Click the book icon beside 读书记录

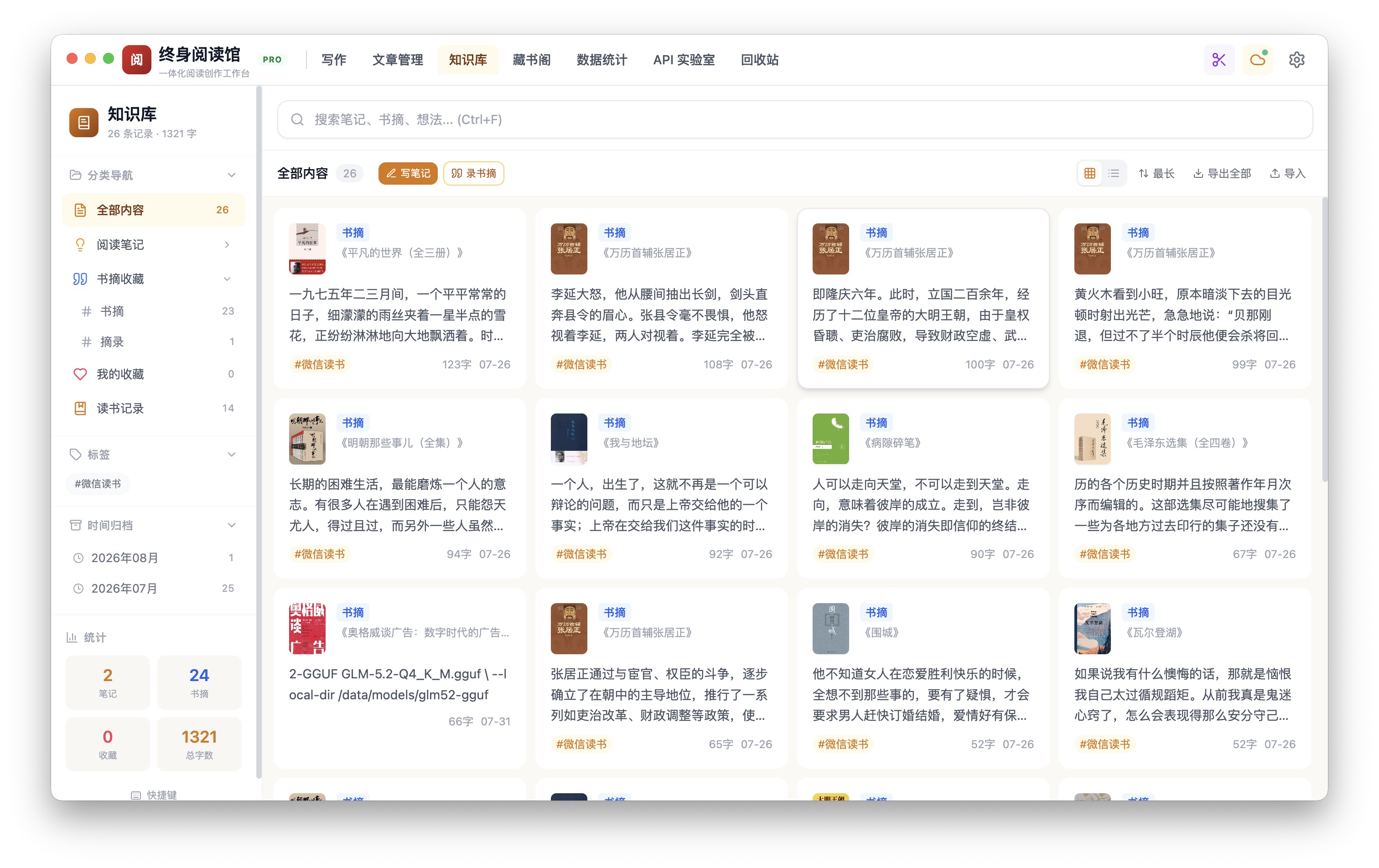point(80,408)
